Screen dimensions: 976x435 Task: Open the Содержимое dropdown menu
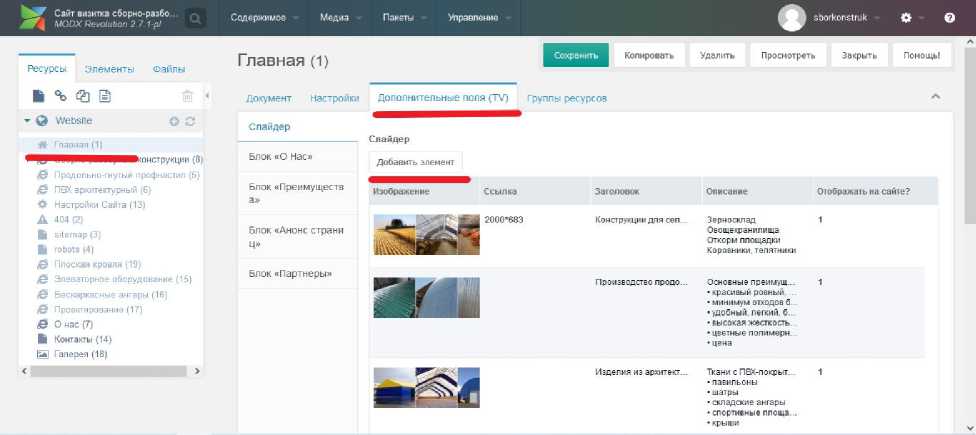[x=265, y=18]
